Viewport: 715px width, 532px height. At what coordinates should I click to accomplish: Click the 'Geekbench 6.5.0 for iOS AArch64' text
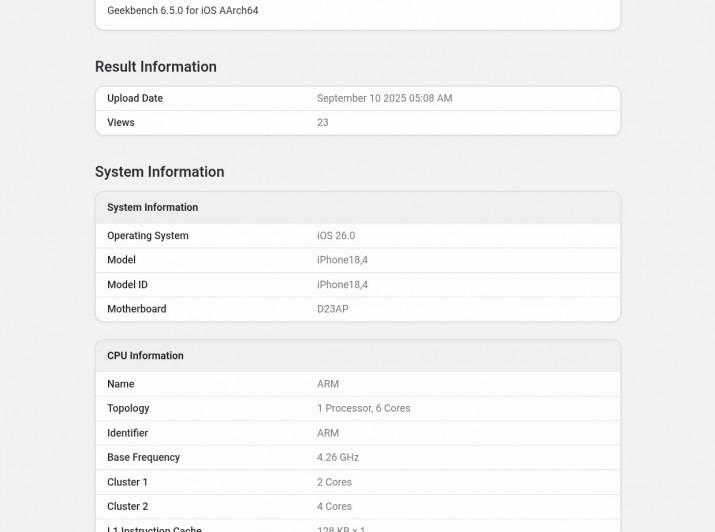(x=182, y=10)
